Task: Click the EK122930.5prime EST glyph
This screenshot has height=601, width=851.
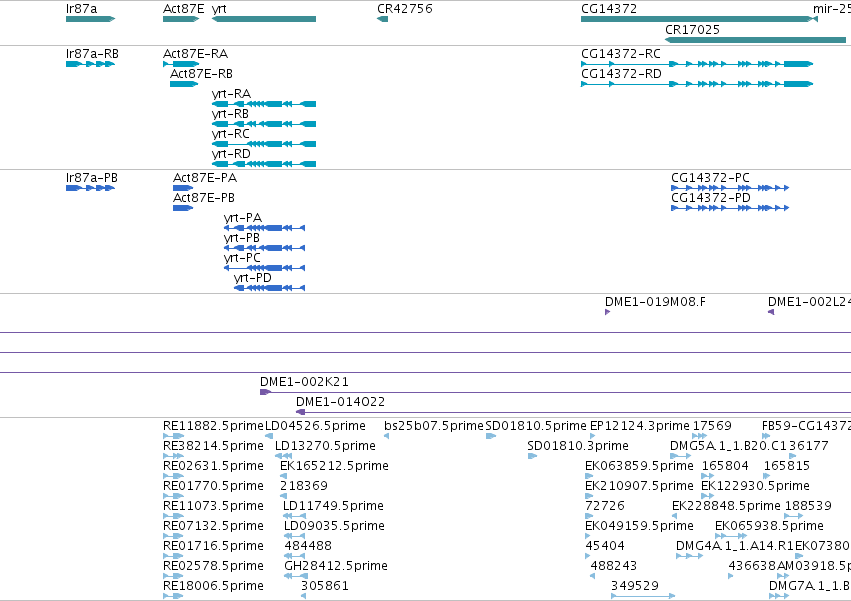Action: 708,496
